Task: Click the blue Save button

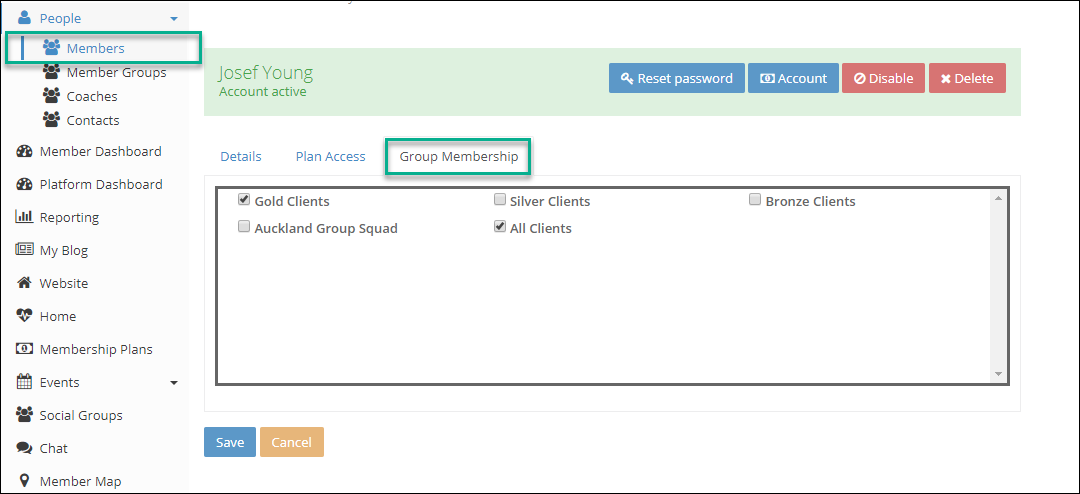Action: click(230, 442)
